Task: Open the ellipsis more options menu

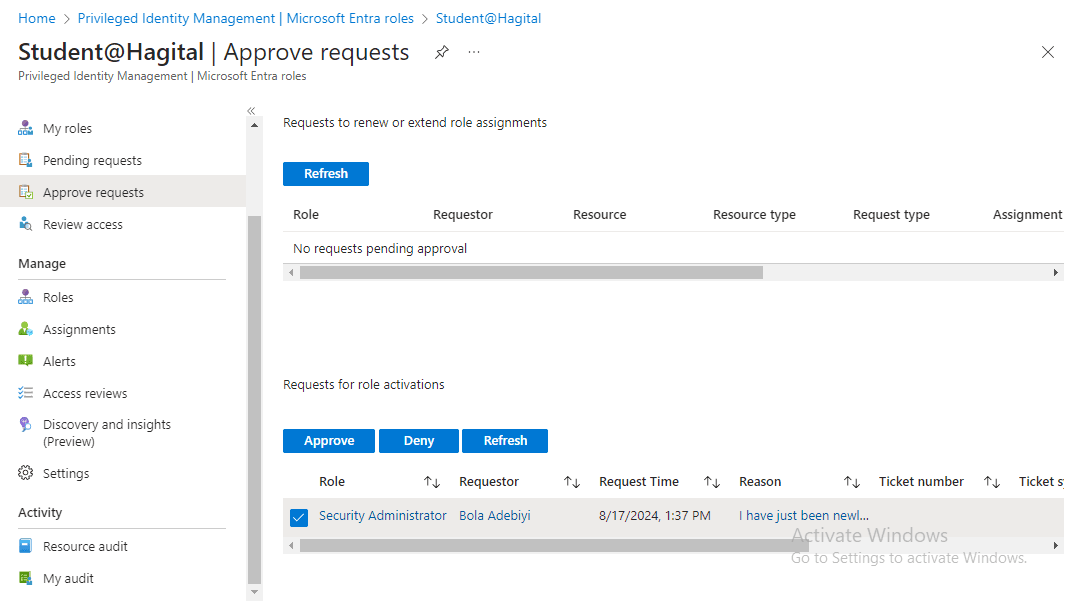Action: pyautogui.click(x=474, y=52)
